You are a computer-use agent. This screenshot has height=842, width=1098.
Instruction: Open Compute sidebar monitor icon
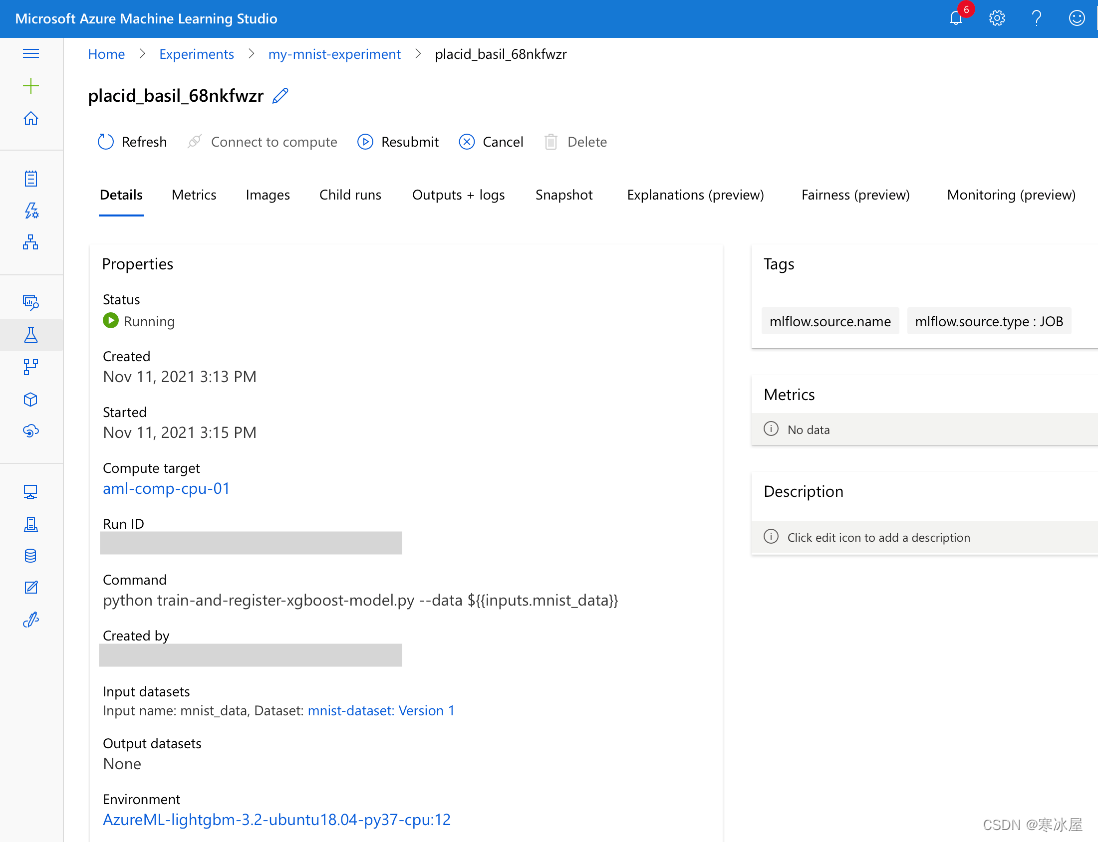(31, 492)
